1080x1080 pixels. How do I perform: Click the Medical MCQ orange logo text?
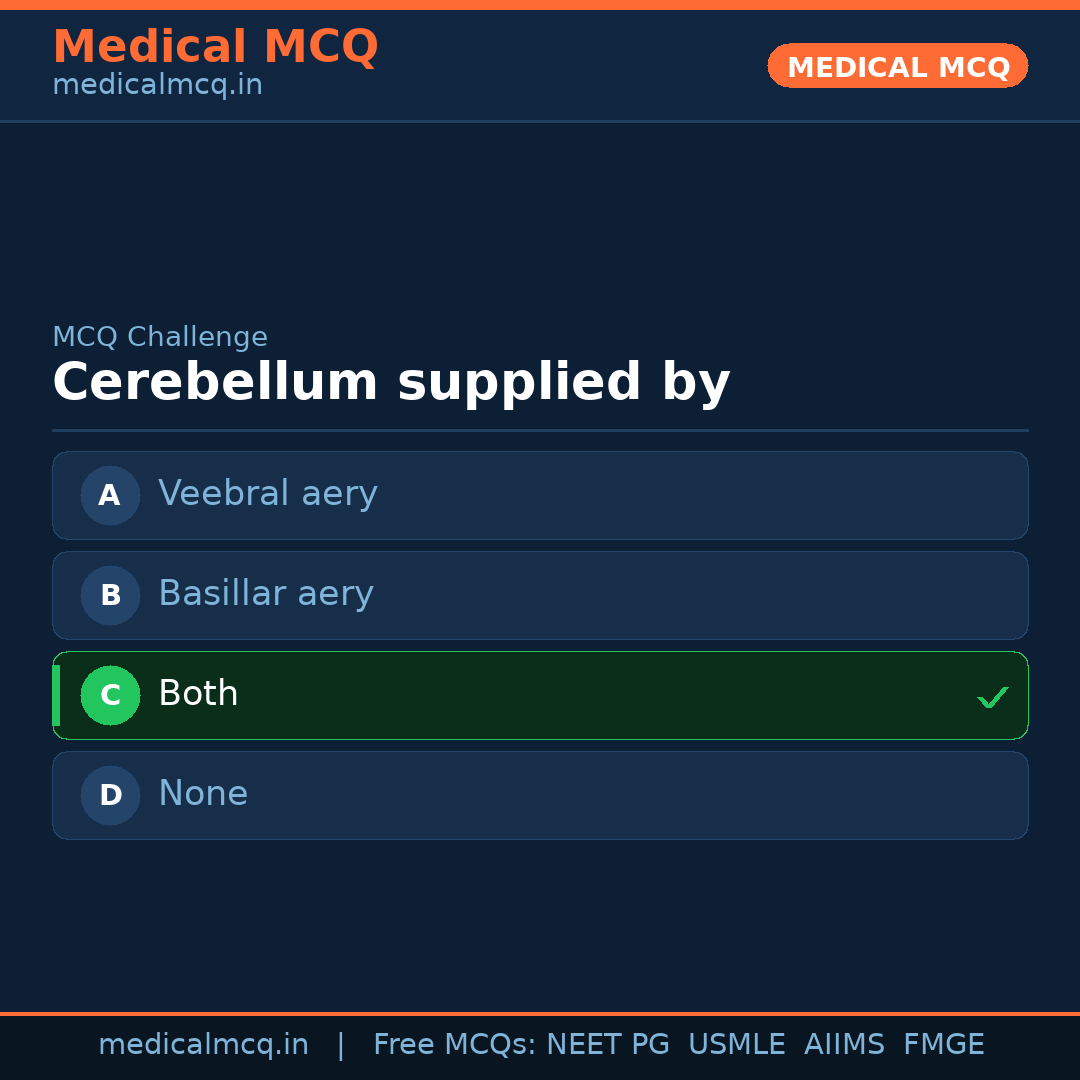click(x=215, y=46)
